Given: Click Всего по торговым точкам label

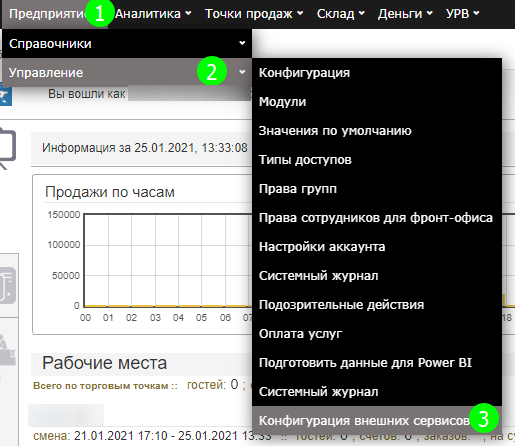Looking at the screenshot, I should point(105,386).
